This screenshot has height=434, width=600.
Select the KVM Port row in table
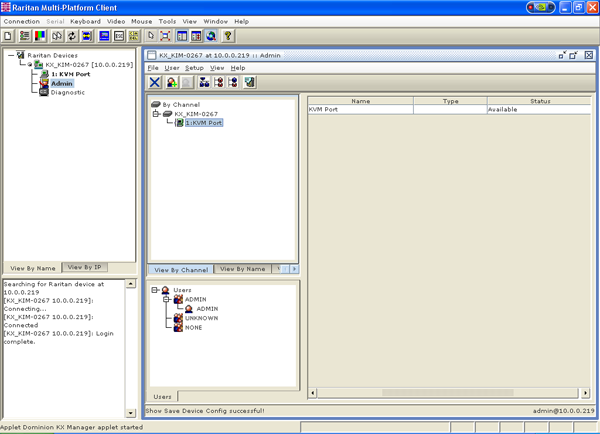click(449, 109)
